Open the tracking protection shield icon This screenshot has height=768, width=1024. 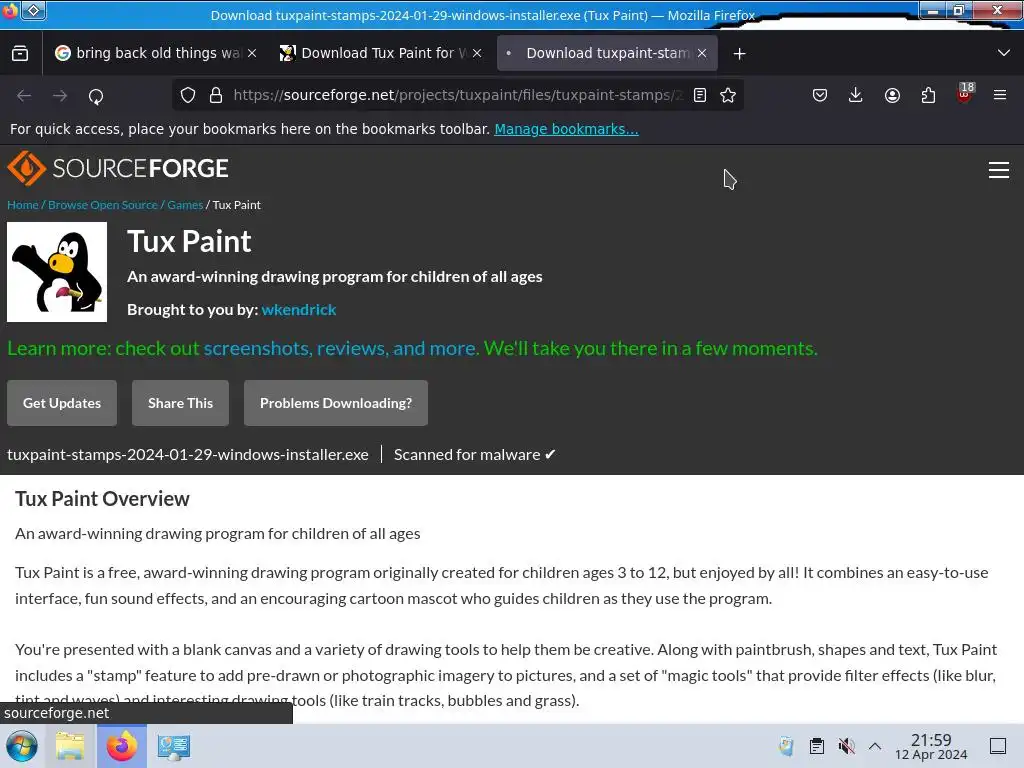point(188,95)
